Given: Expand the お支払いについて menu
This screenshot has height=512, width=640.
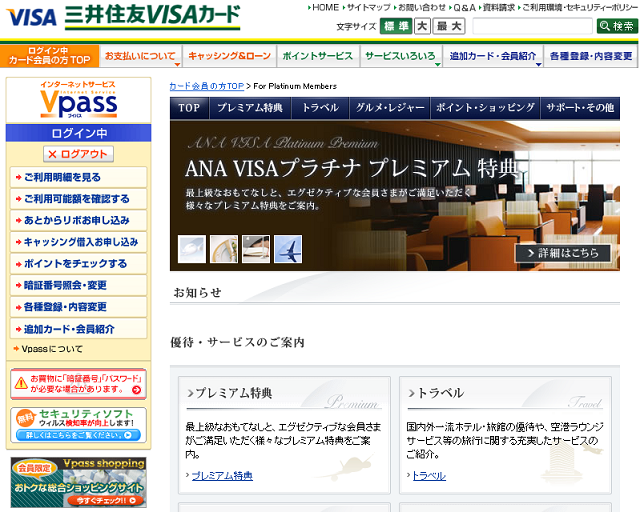Looking at the screenshot, I should pyautogui.click(x=141, y=56).
